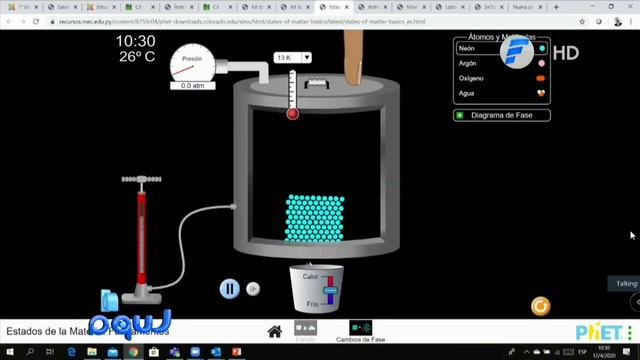Open the notification center icon
640x360 pixels.
pos(627,352)
